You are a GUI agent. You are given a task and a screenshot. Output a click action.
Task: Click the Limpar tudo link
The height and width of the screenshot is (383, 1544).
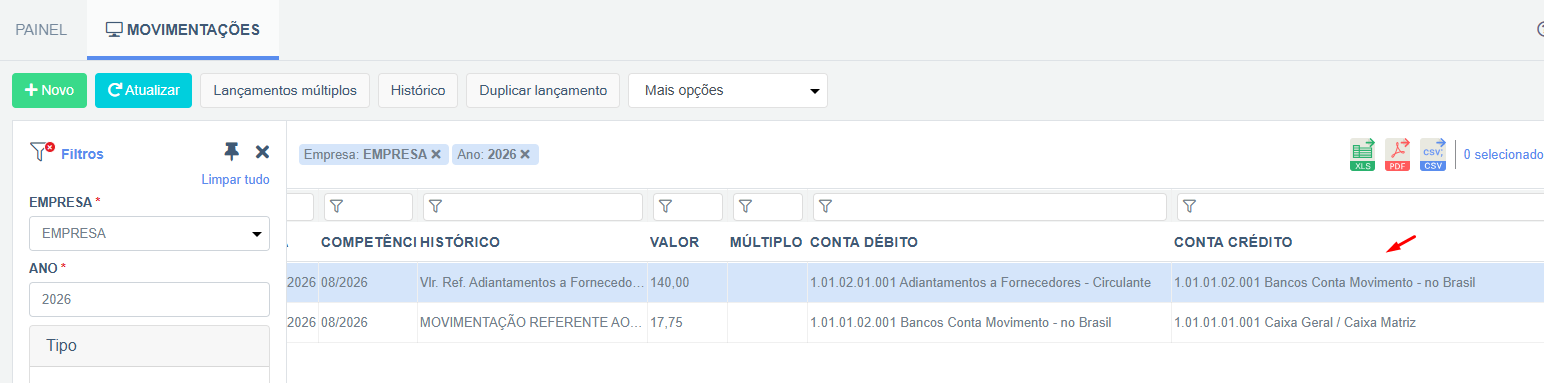click(x=236, y=180)
